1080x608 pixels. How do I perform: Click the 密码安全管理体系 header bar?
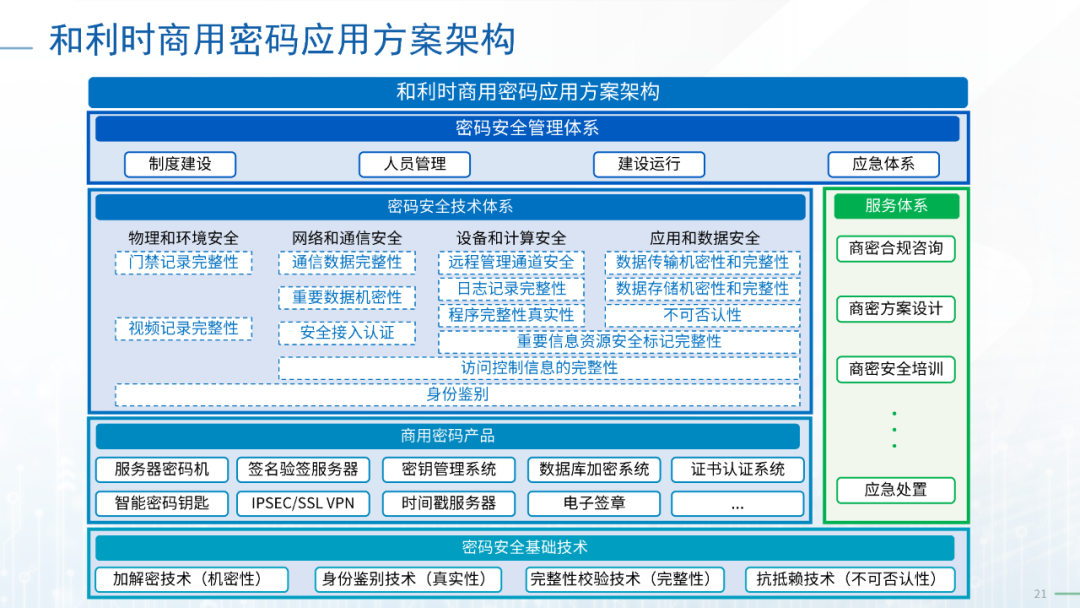point(527,128)
